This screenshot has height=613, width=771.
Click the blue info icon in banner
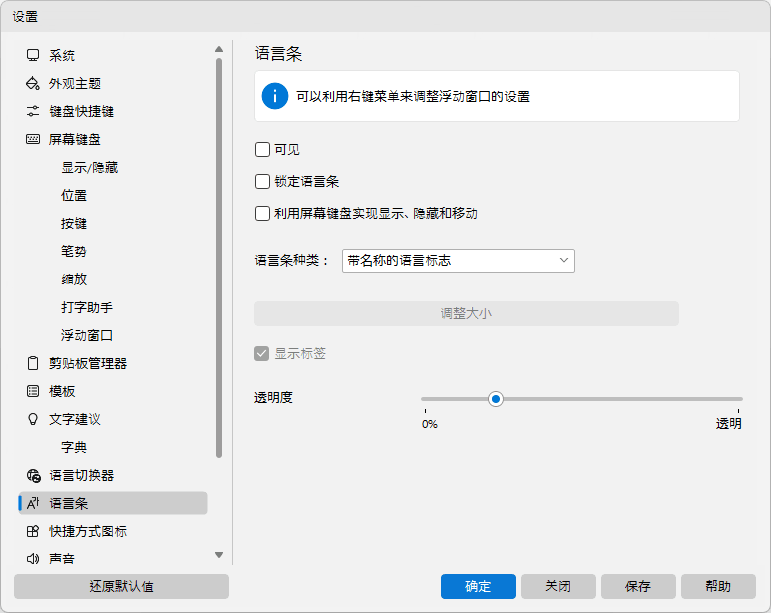275,96
